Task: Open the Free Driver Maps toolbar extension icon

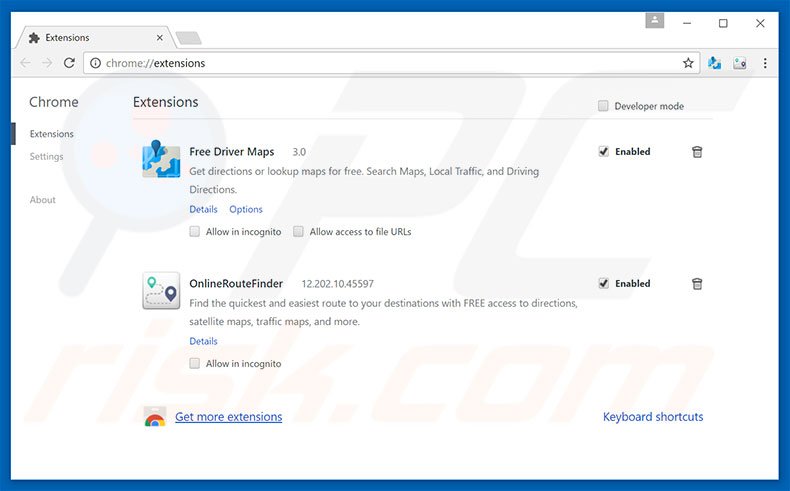Action: tap(714, 63)
